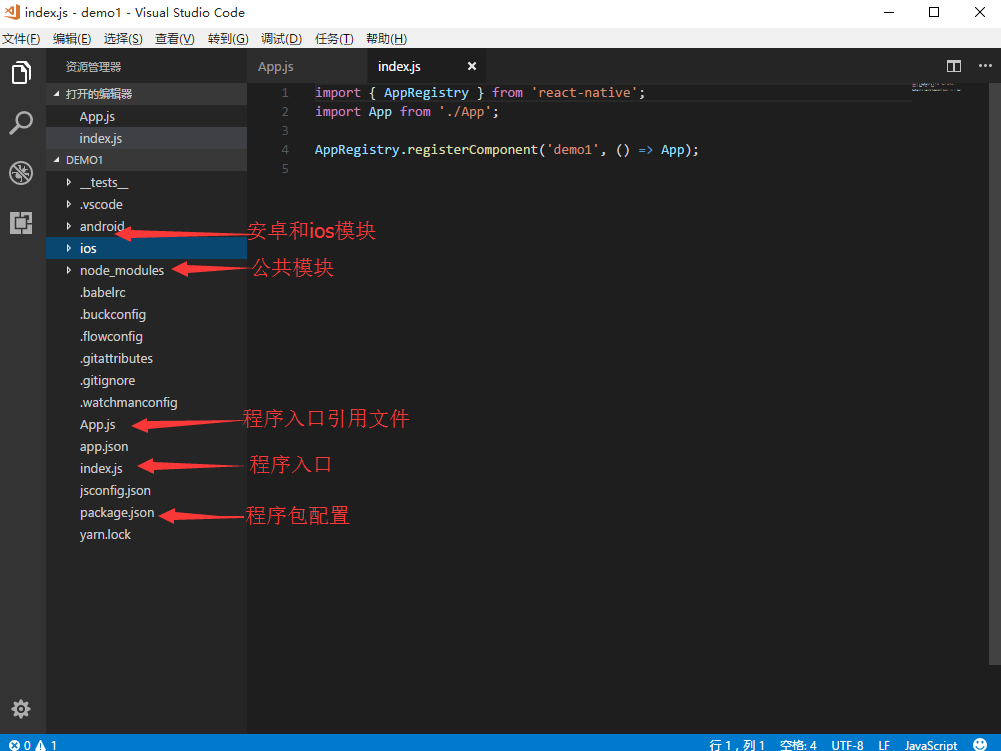Open the app.json file
Image resolution: width=1001 pixels, height=751 pixels.
[146, 446]
